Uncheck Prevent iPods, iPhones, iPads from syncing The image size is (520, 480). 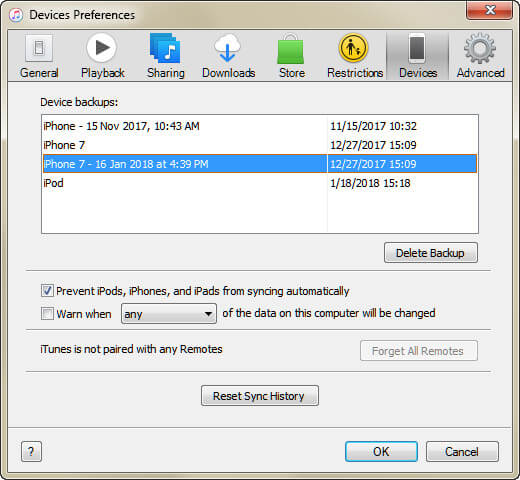tap(47, 291)
